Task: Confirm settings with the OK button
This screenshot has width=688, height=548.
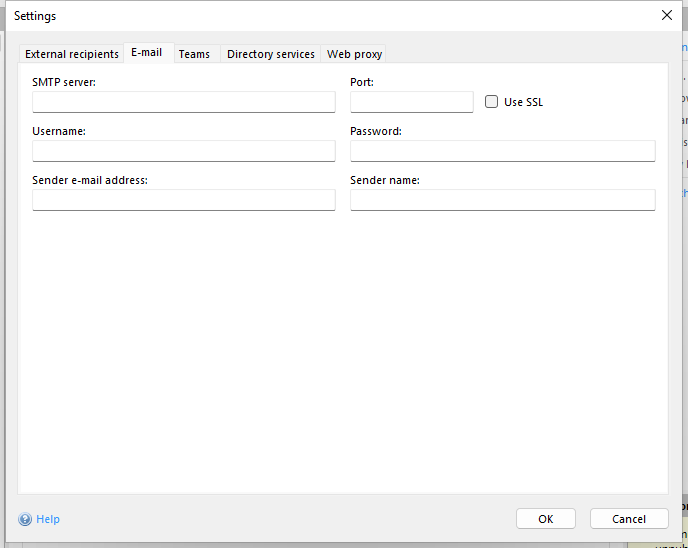Action: tap(545, 519)
